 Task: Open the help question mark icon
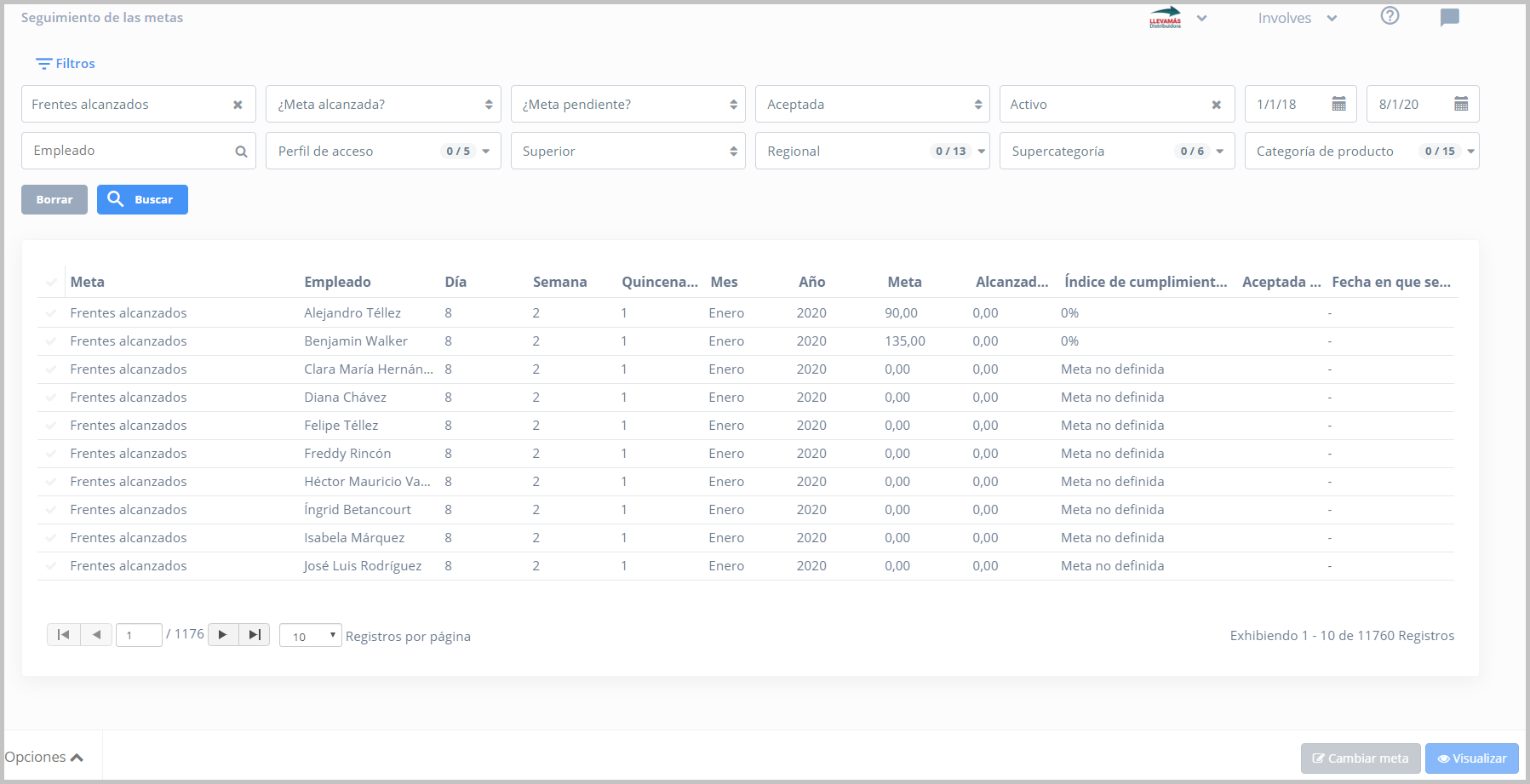1390,16
